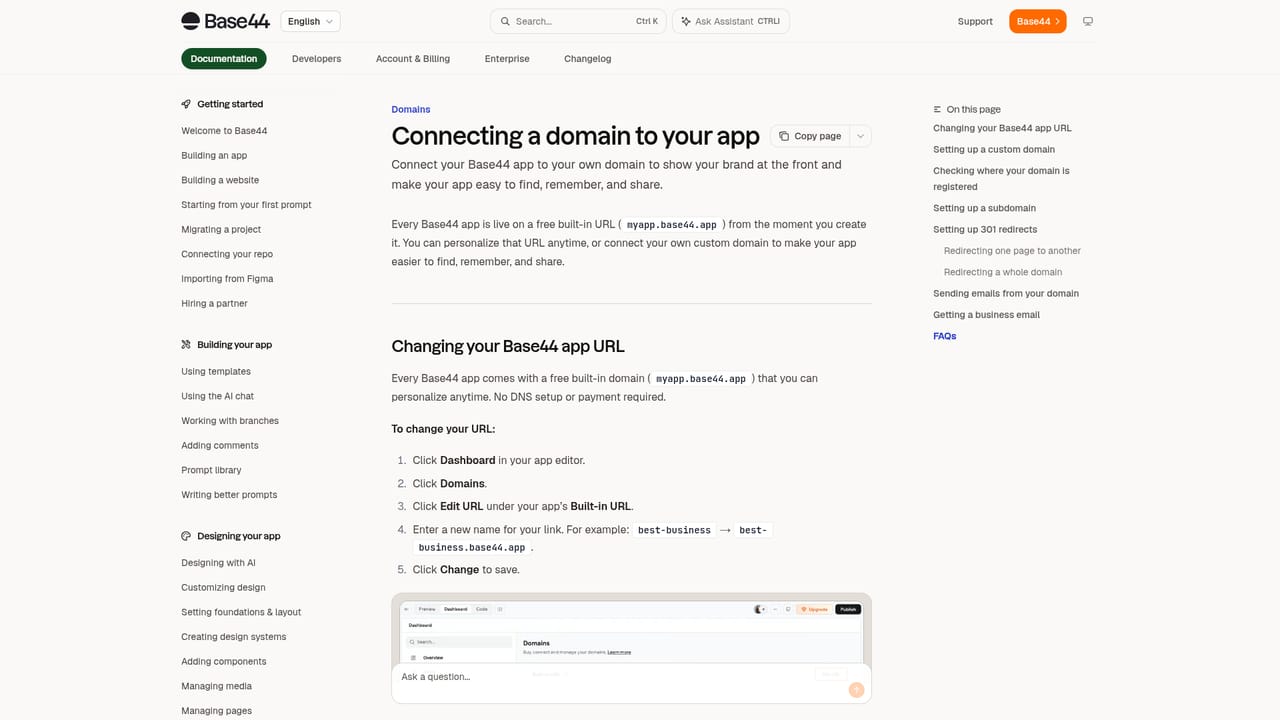Click the Building your app icon
Image resolution: width=1280 pixels, height=720 pixels.
[186, 345]
